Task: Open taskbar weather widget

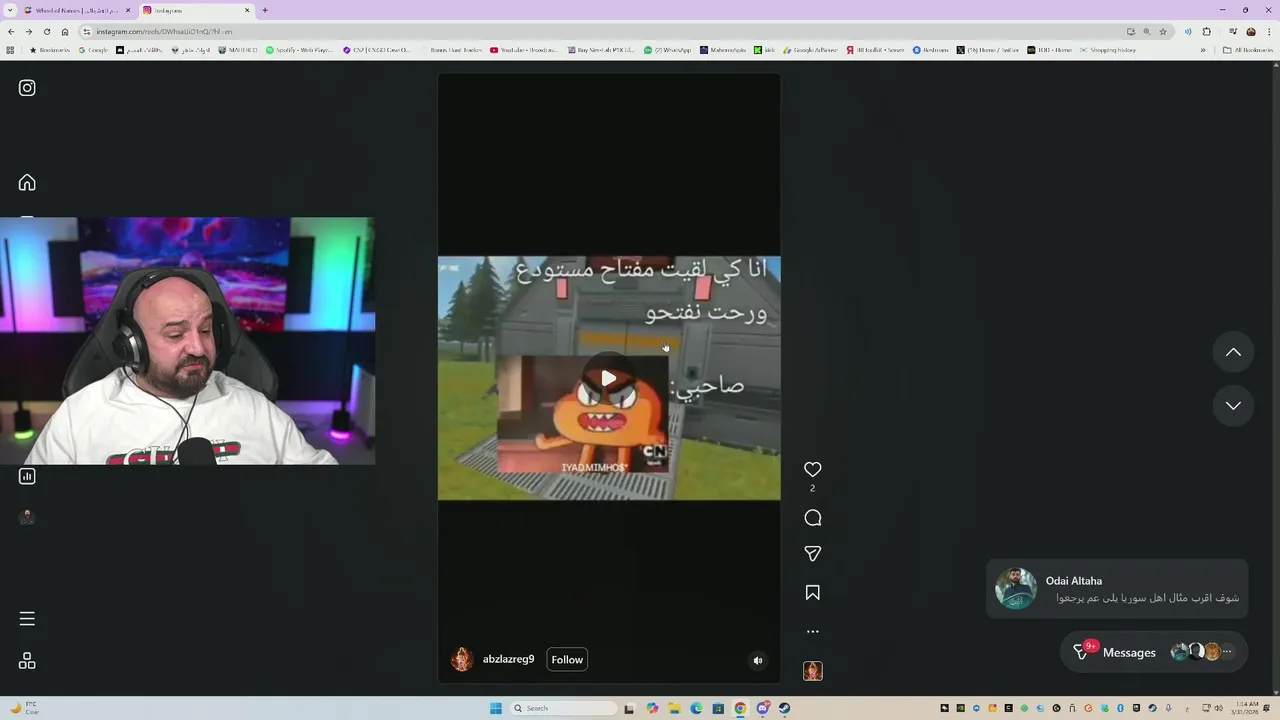Action: click(x=24, y=708)
